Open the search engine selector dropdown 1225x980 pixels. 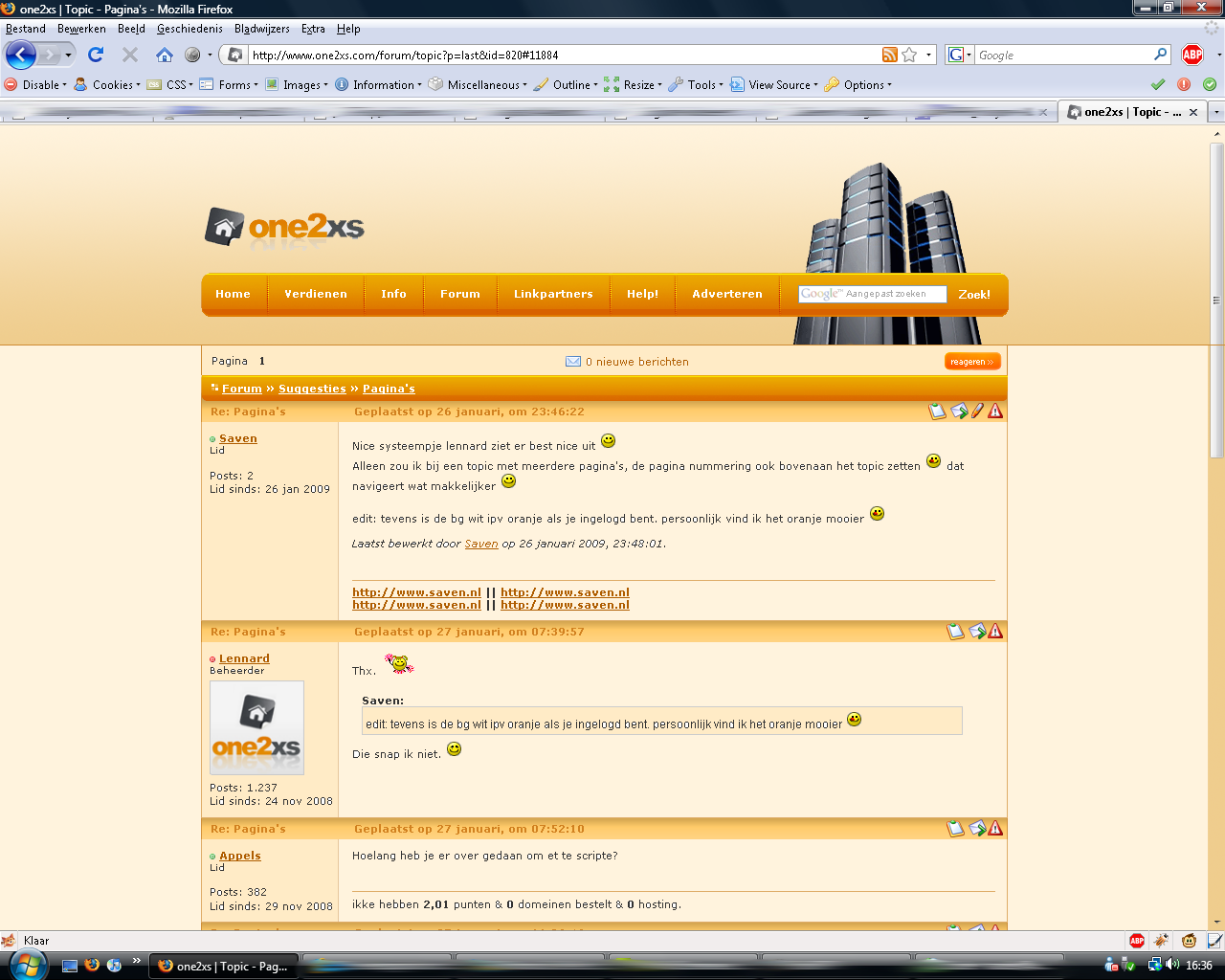pos(960,55)
